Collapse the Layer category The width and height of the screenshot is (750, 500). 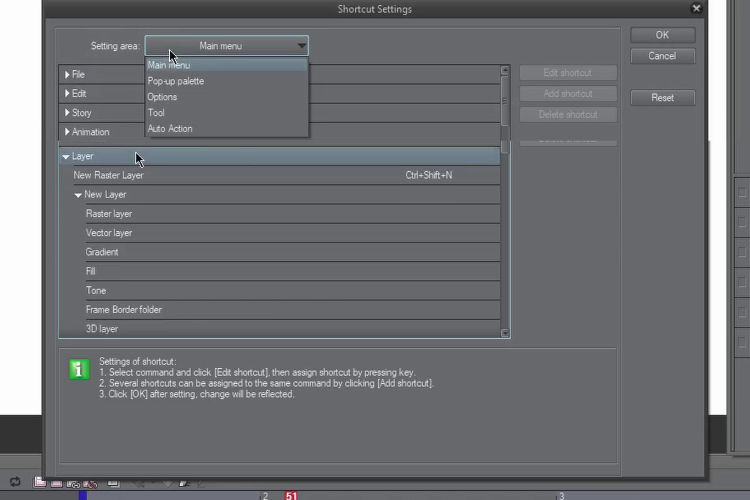pyautogui.click(x=66, y=156)
